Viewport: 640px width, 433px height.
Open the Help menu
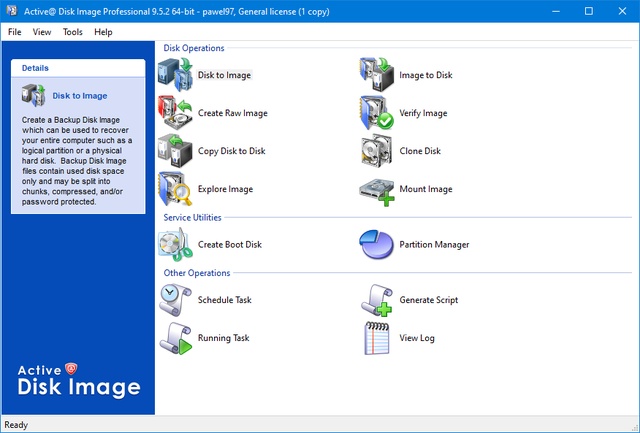(x=103, y=32)
